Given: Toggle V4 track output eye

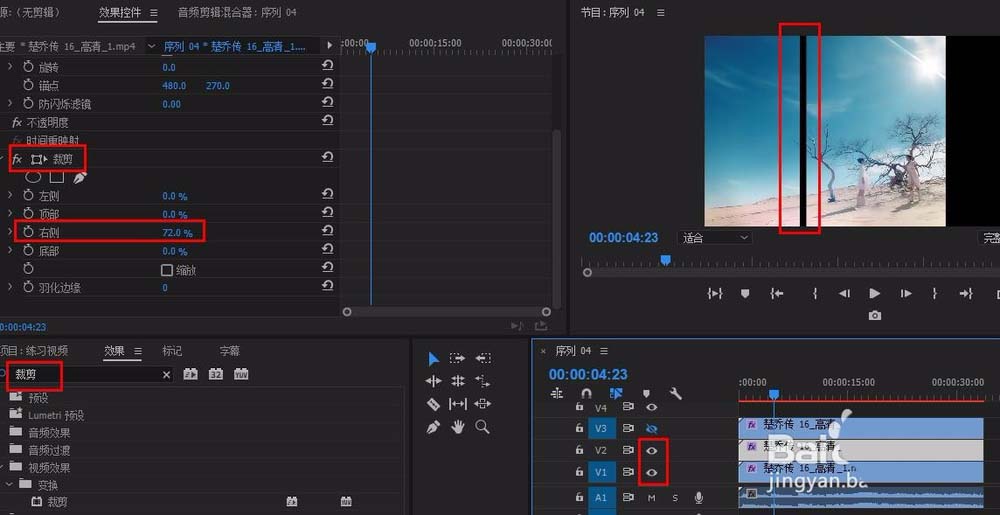Looking at the screenshot, I should tap(651, 407).
